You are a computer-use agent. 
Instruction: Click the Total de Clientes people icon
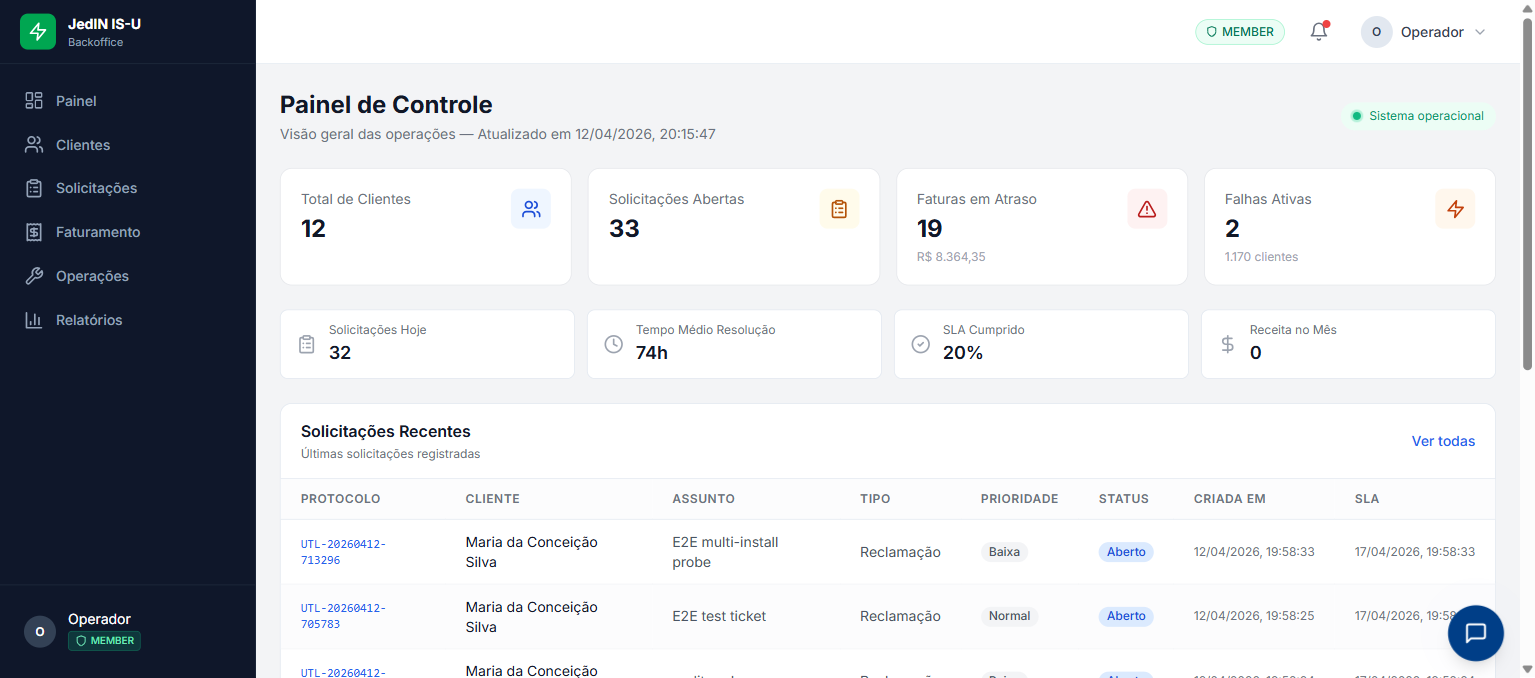[x=531, y=209]
